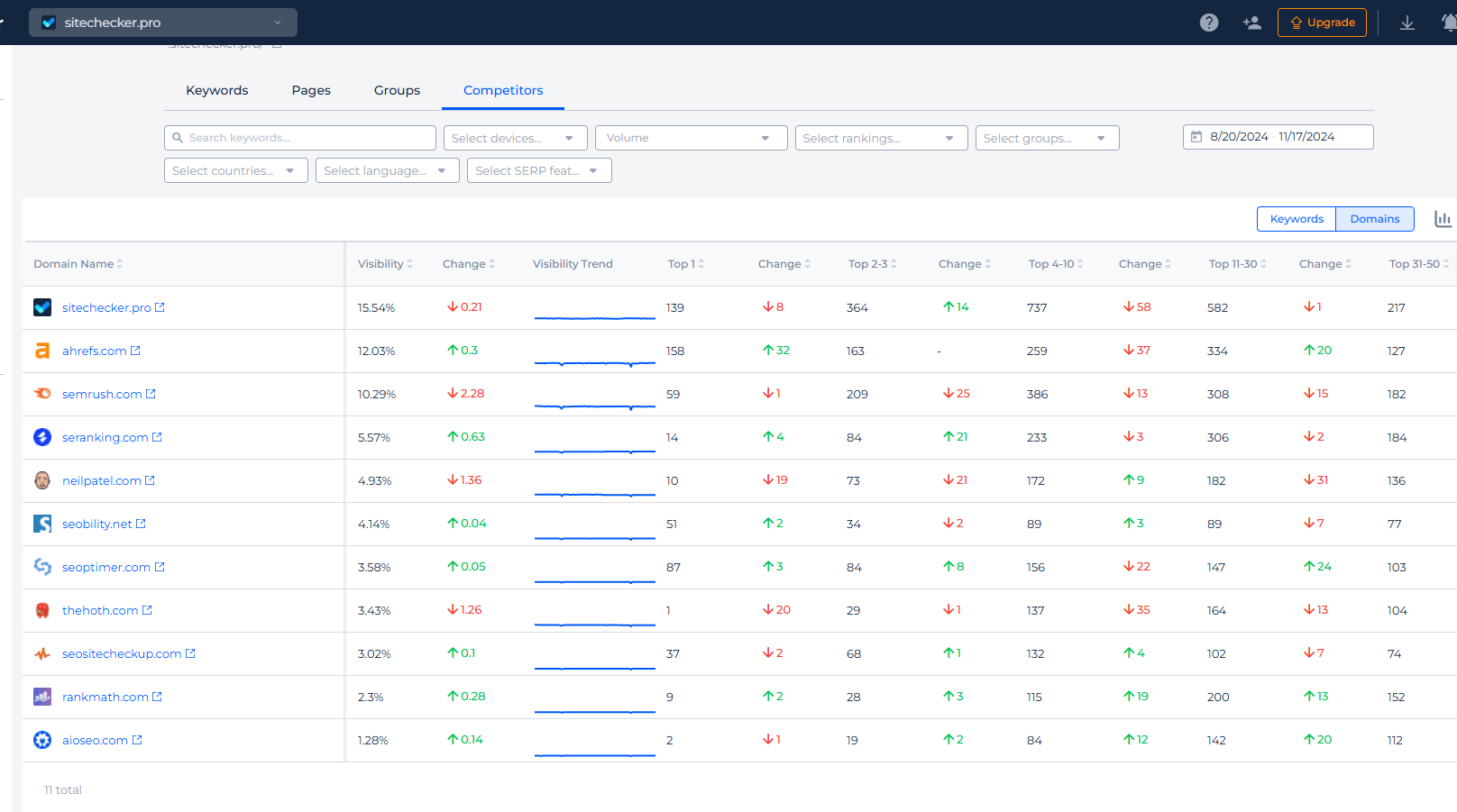Screen dimensions: 1457x812
Task: Open external link icon next to sitechecker.pro
Action: [x=160, y=307]
